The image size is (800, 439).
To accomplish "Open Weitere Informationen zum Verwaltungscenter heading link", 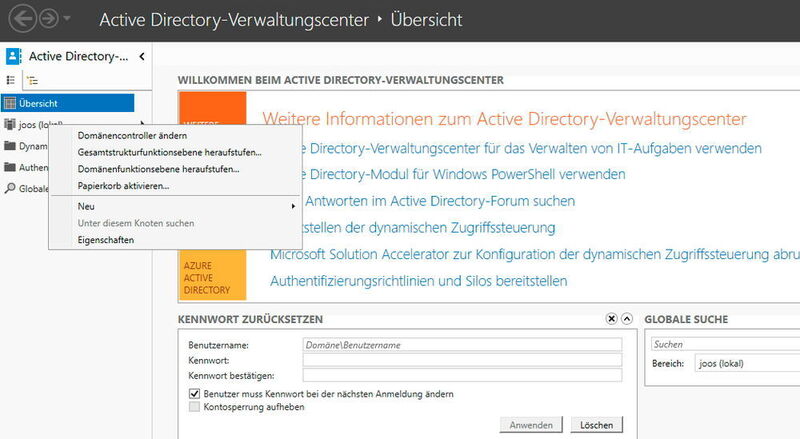I will (x=504, y=119).
